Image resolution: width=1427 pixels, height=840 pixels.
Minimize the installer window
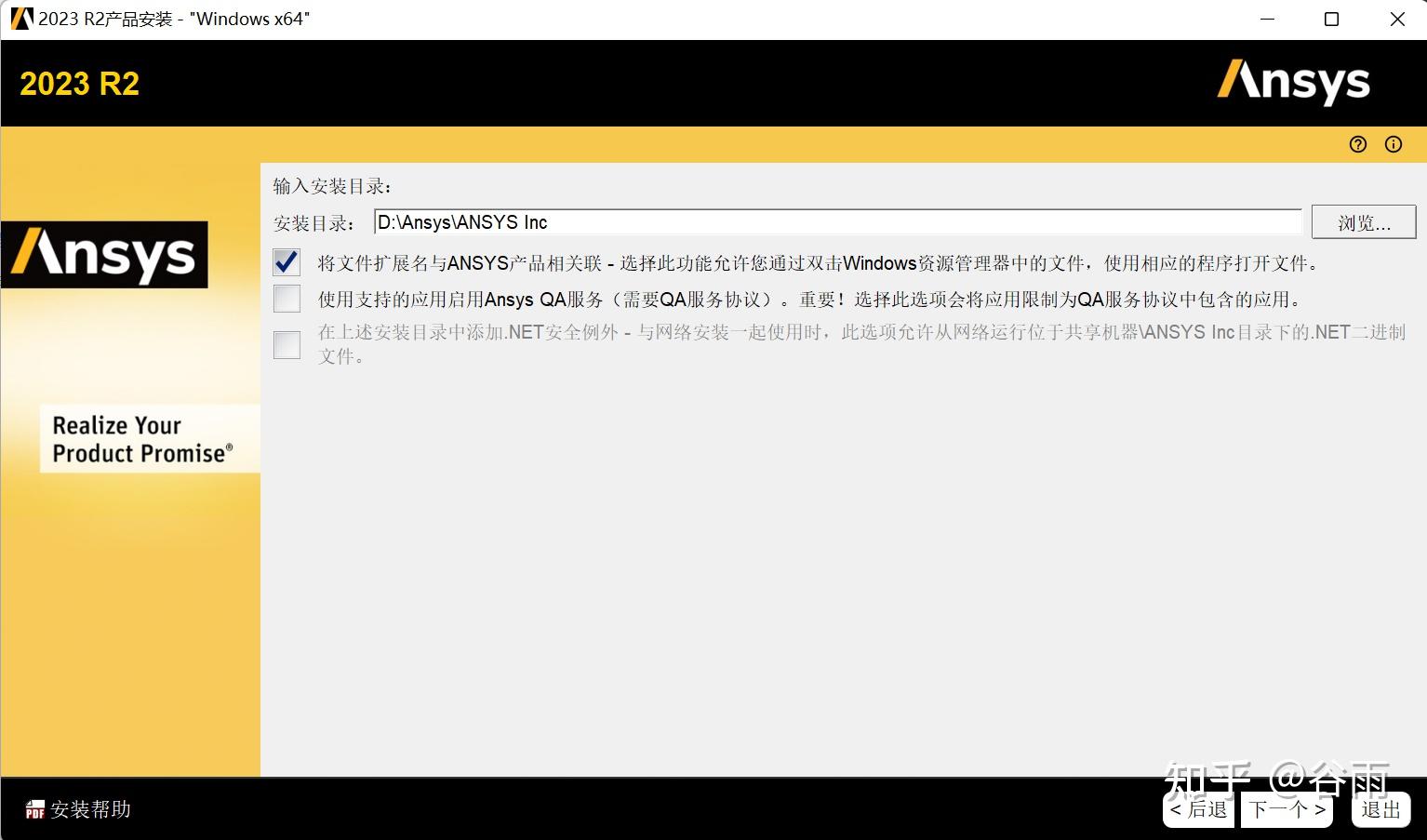pyautogui.click(x=1267, y=19)
